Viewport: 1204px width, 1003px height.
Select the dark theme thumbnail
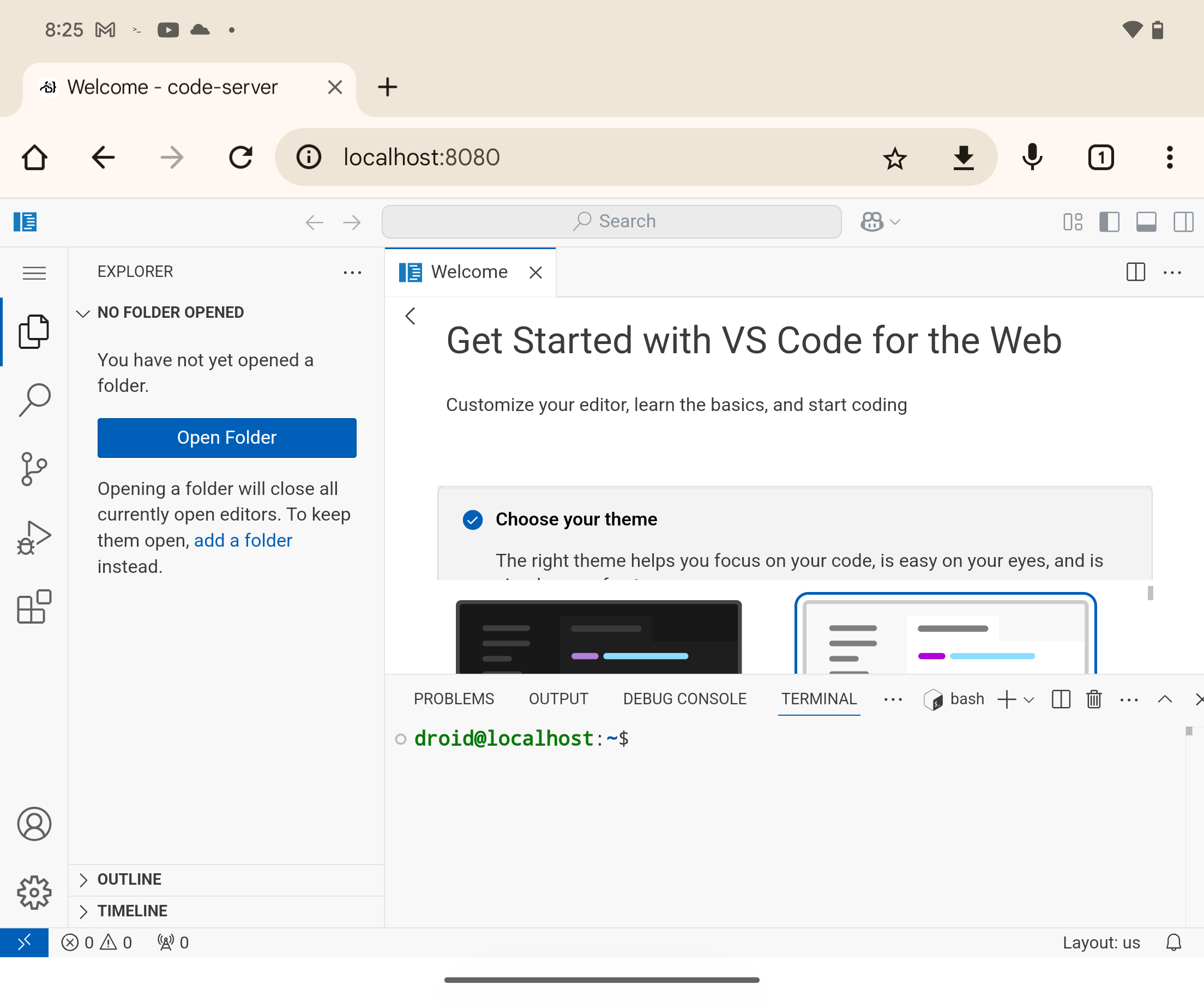pyautogui.click(x=598, y=636)
